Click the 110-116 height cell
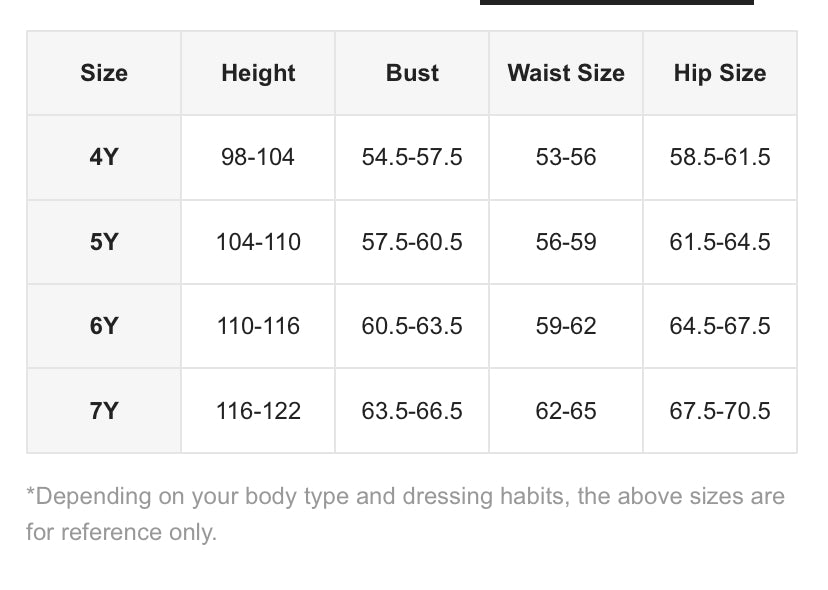The width and height of the screenshot is (828, 590). pos(258,326)
